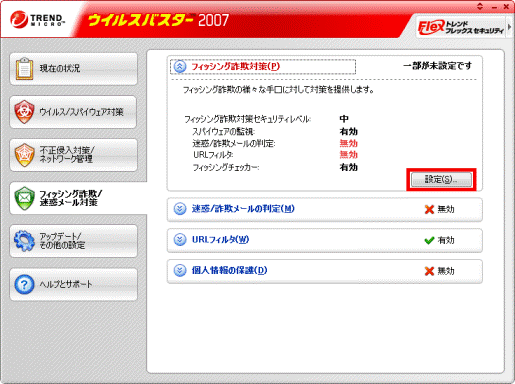The width and height of the screenshot is (515, 384).
Task: Select フィッシング詐欺/迷惑メール対策 tab
Action: coord(78,198)
